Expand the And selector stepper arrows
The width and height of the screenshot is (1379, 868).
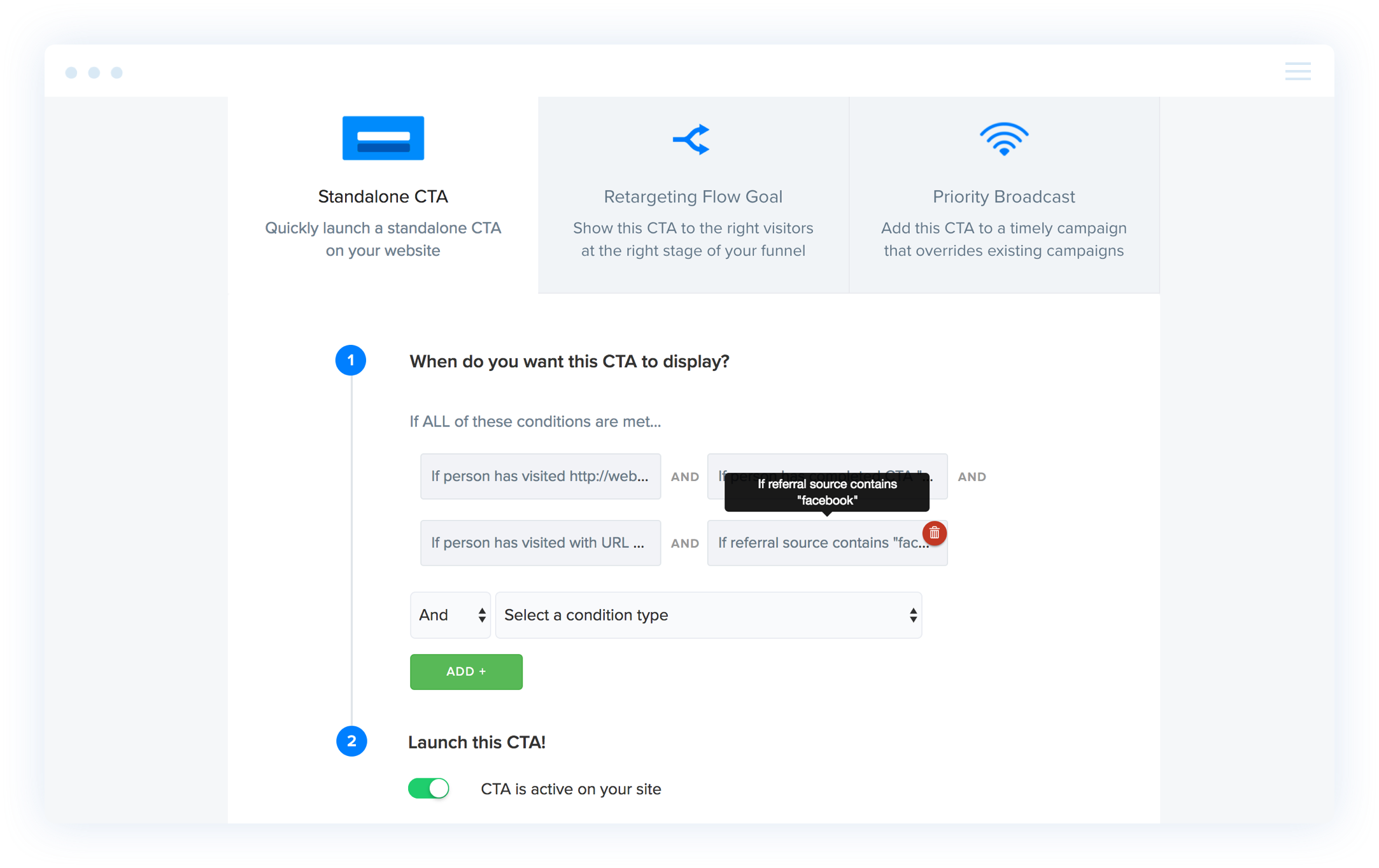coord(482,615)
